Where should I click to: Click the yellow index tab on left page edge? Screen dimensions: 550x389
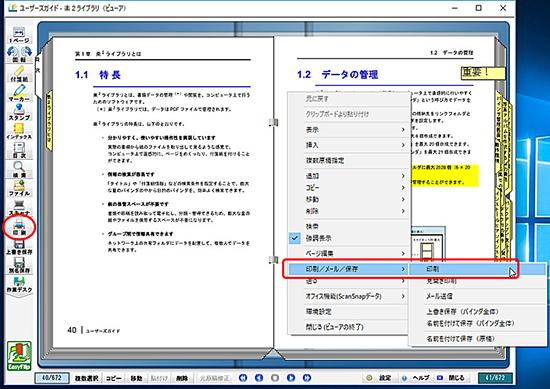49,121
